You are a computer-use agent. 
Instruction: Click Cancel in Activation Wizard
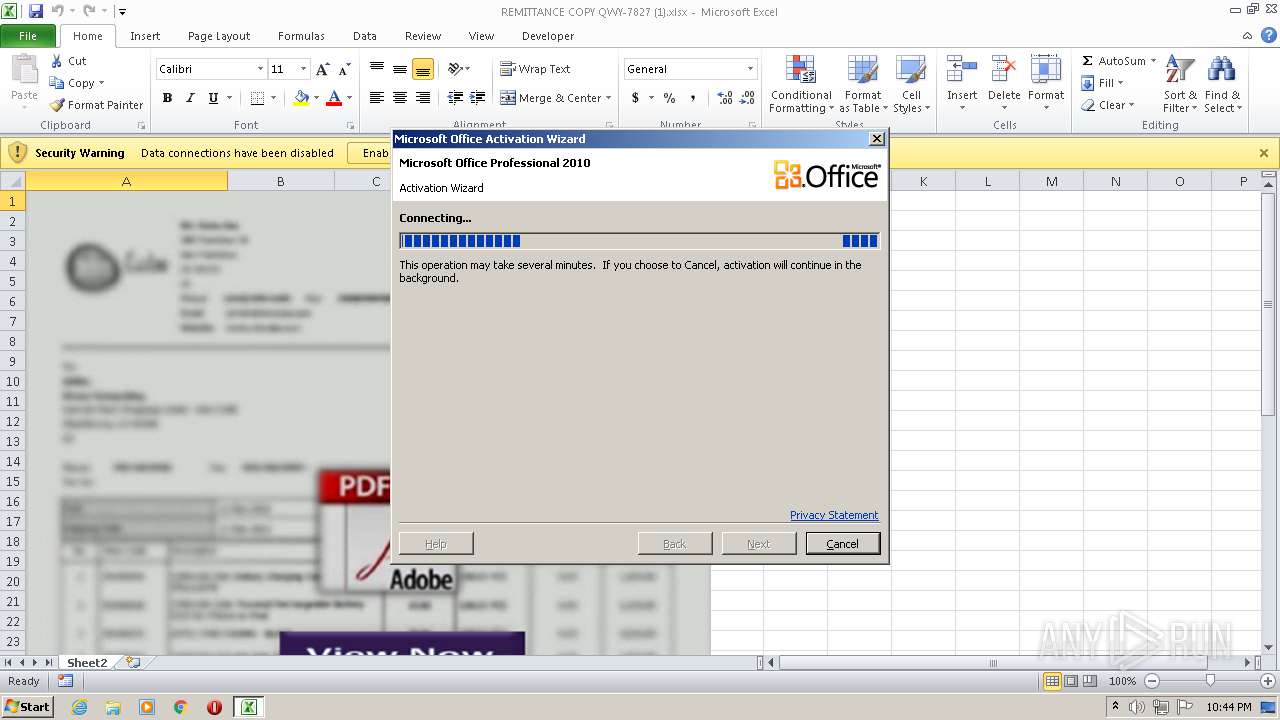(x=842, y=544)
